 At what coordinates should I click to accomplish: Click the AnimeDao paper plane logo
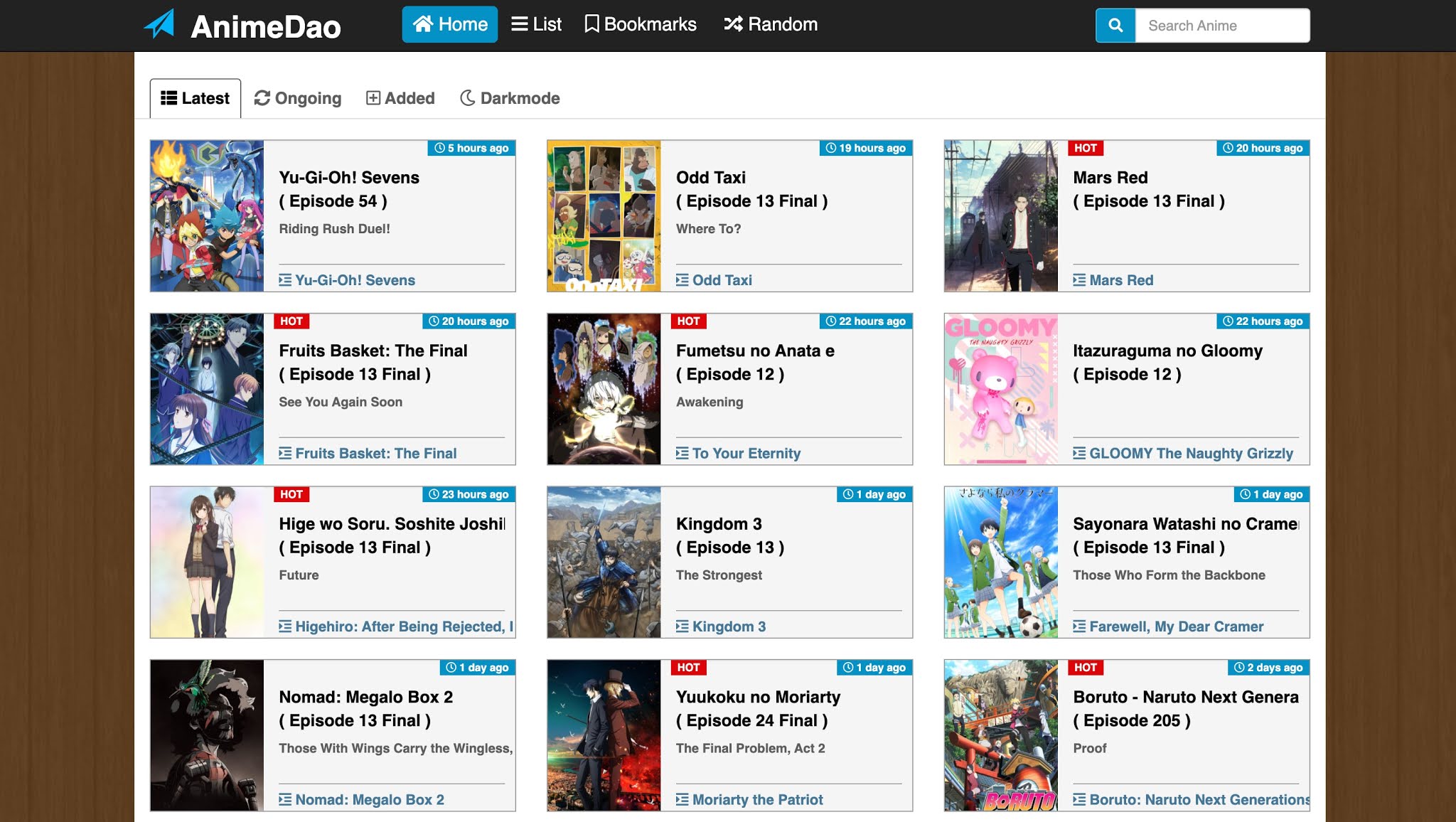point(160,25)
